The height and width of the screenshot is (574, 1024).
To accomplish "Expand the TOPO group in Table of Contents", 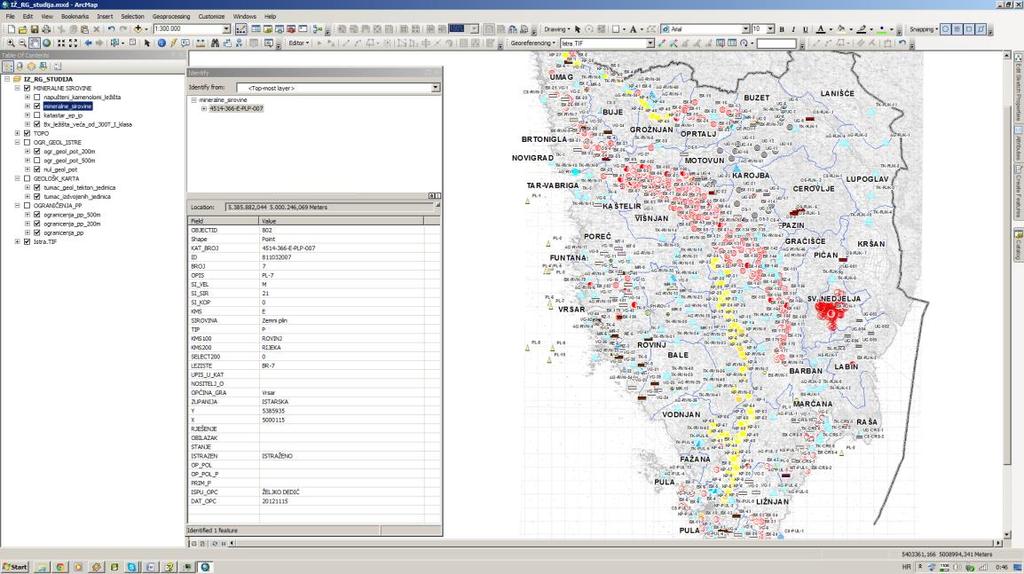I will tap(18, 133).
